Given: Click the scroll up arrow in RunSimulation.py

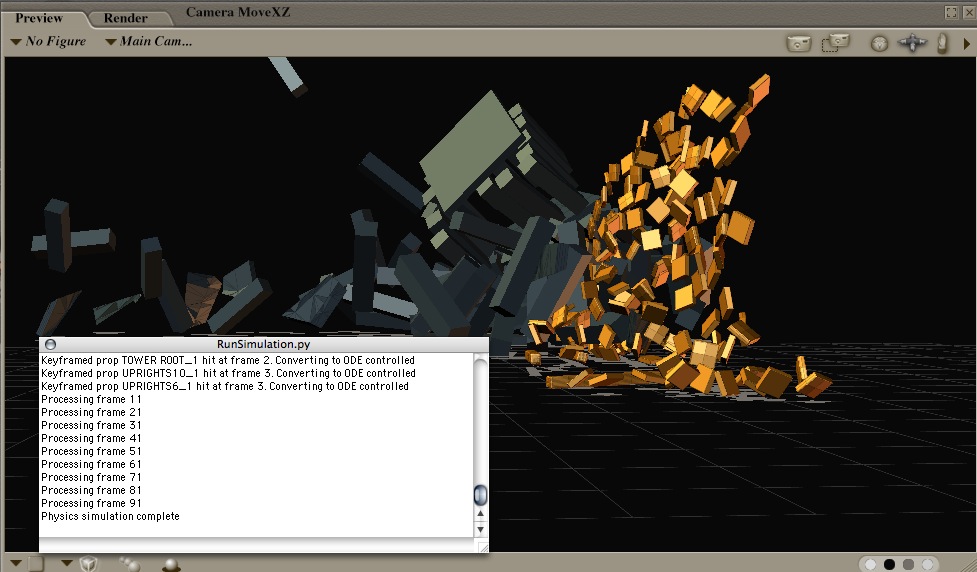Looking at the screenshot, I should pos(480,514).
